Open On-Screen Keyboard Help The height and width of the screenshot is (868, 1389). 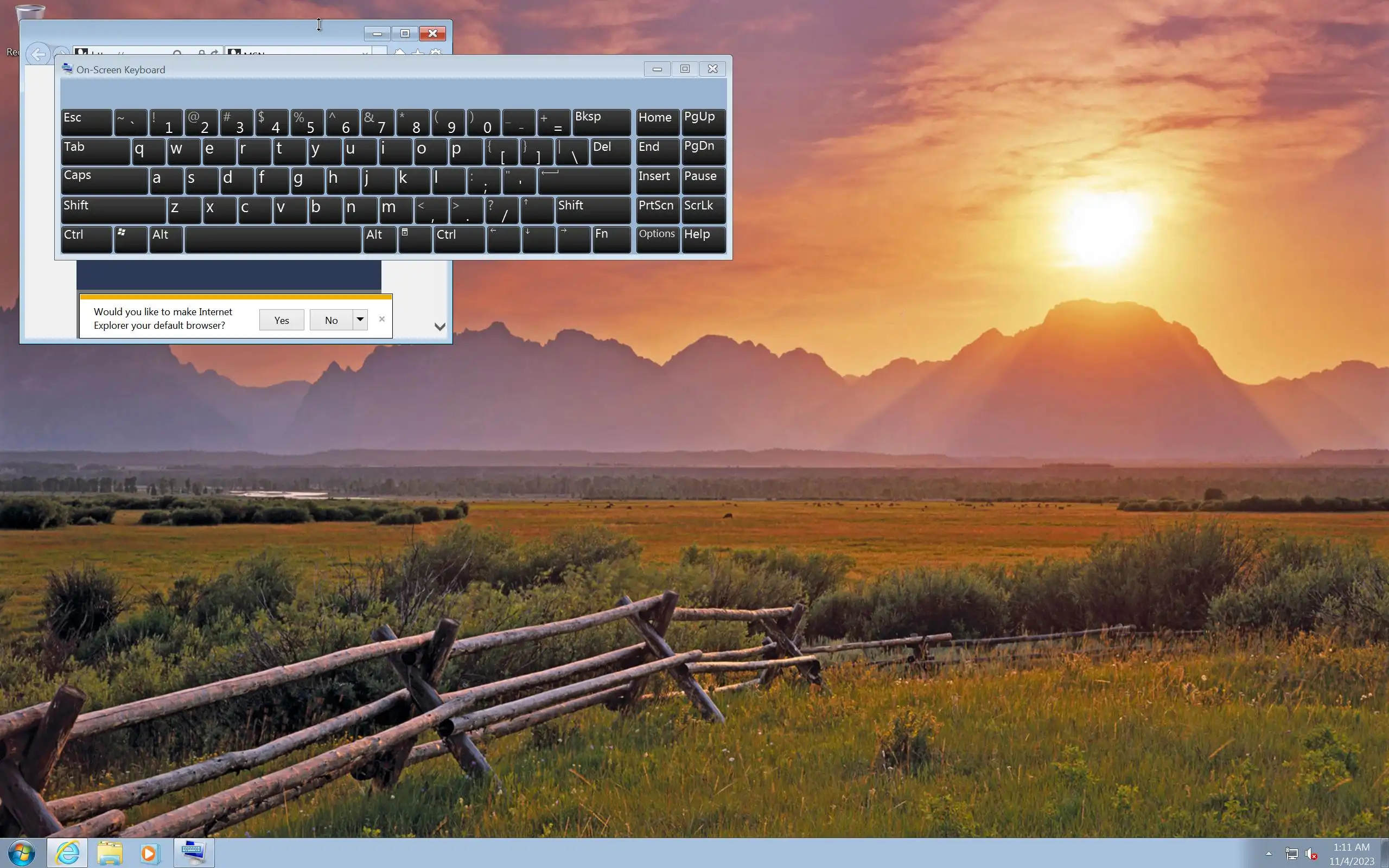tap(703, 239)
